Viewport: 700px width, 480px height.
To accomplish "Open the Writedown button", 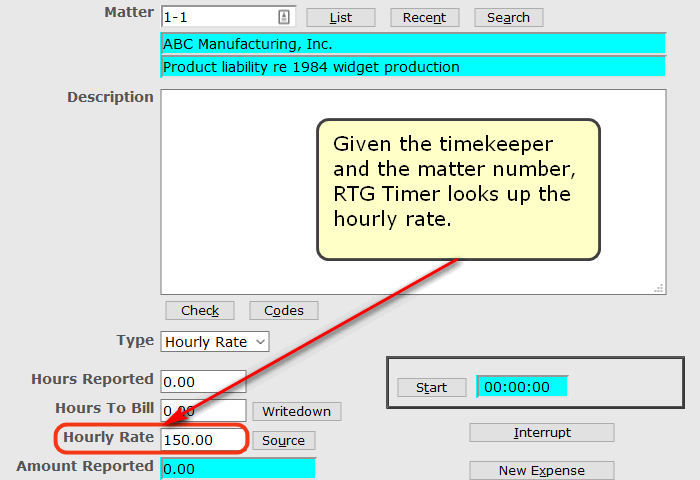I will pyautogui.click(x=296, y=411).
